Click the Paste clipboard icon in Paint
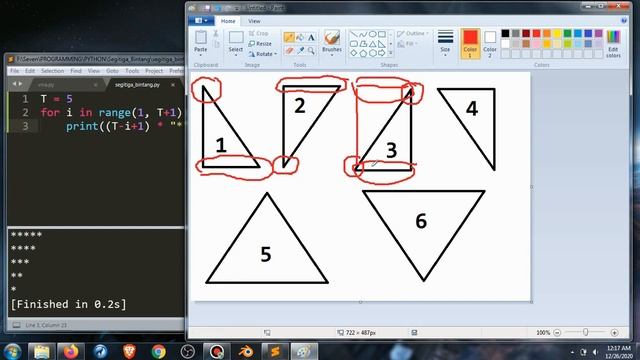640x360 pixels. (x=200, y=38)
